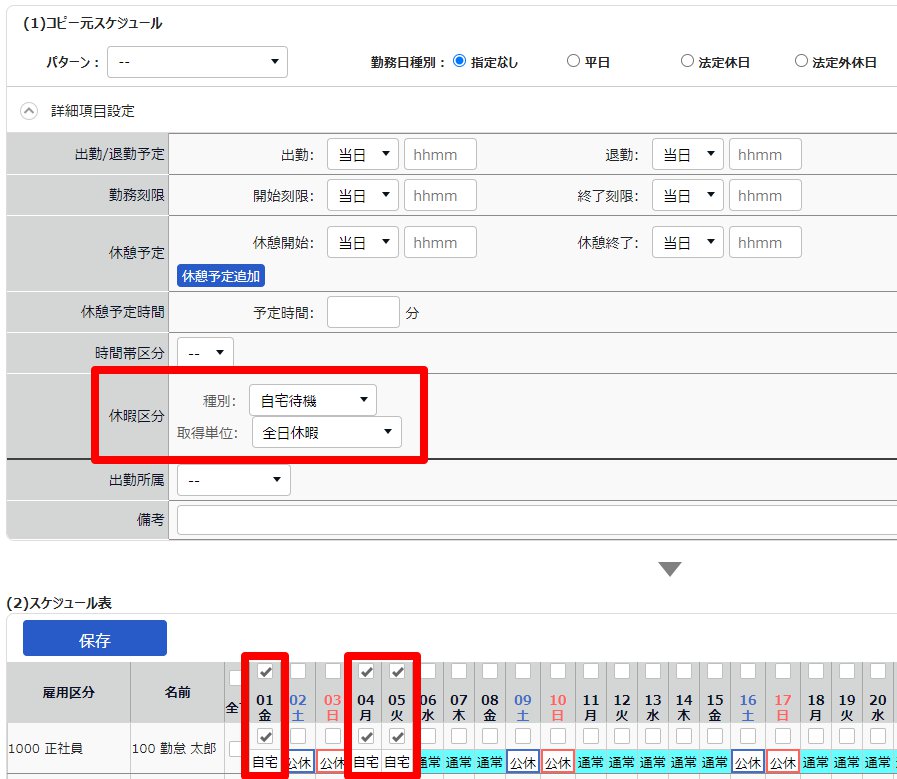The width and height of the screenshot is (897, 779).
Task: Click the 備考 text field
Action: tap(537, 520)
